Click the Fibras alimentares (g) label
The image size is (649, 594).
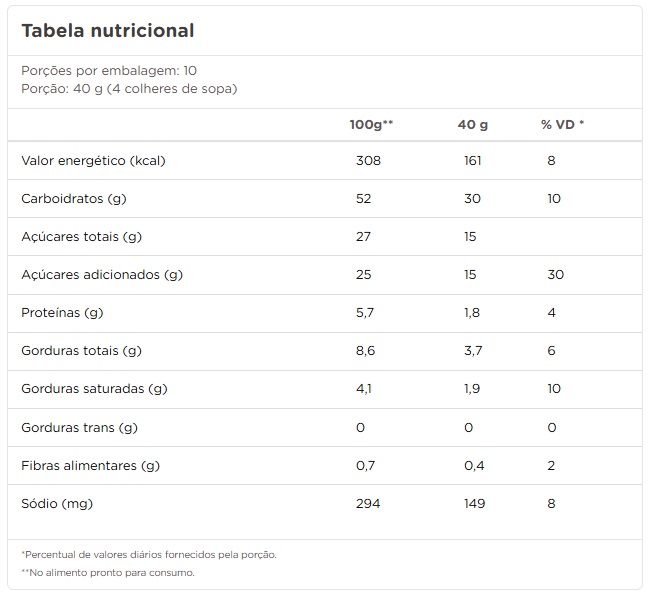coord(91,465)
